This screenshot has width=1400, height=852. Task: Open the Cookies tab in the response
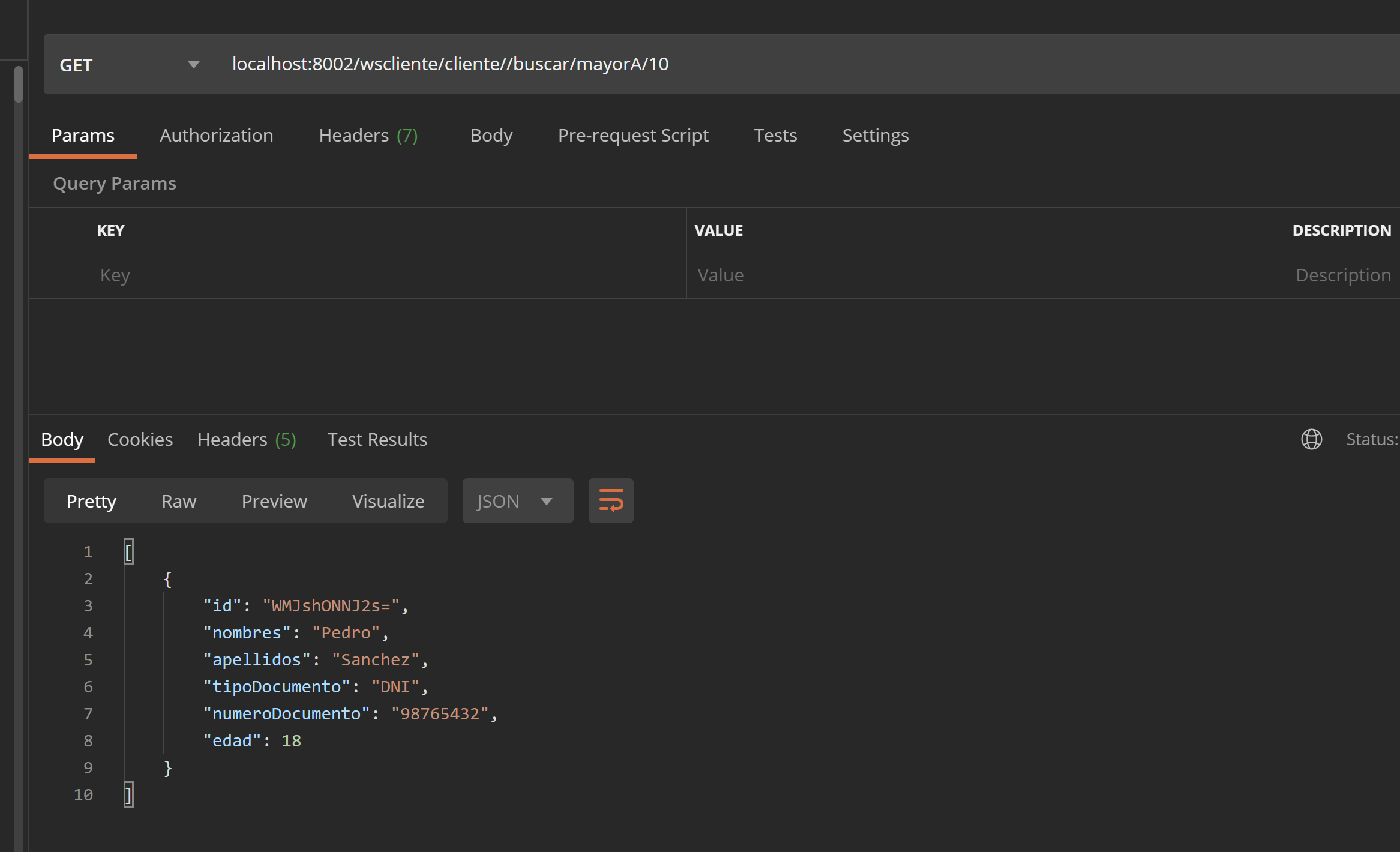coord(140,439)
